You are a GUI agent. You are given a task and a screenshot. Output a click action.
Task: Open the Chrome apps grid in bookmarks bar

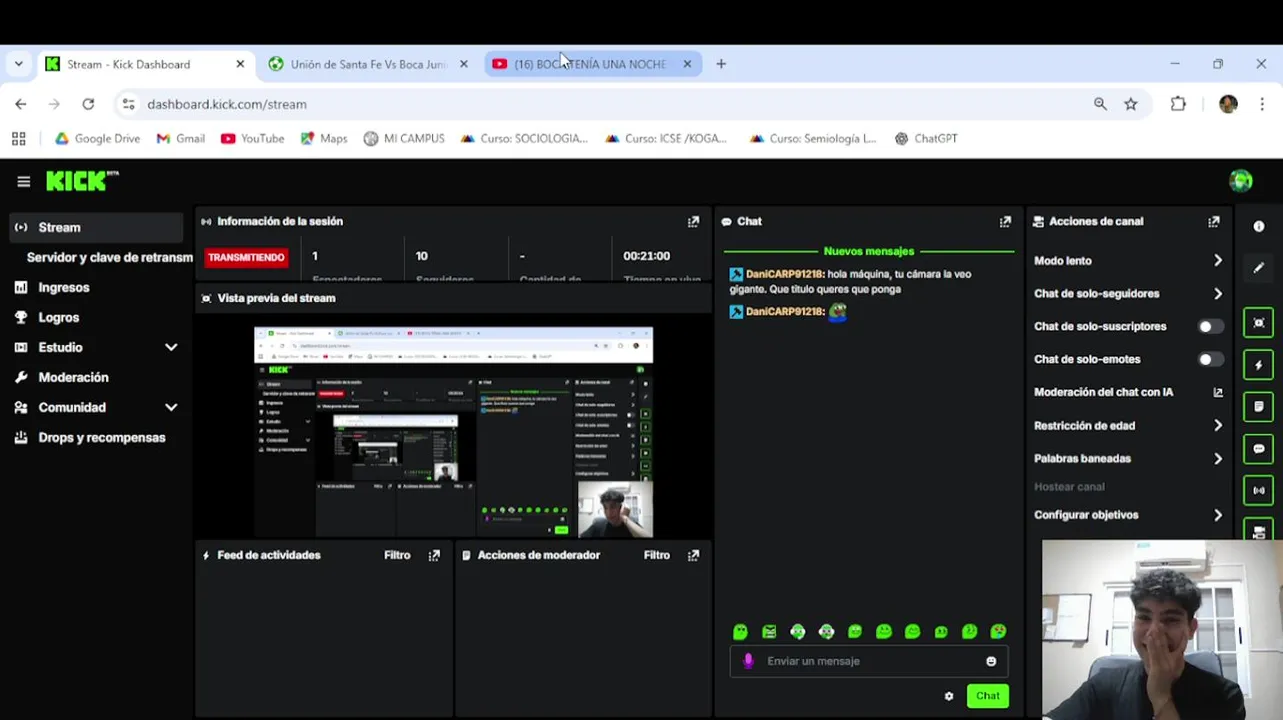click(18, 139)
